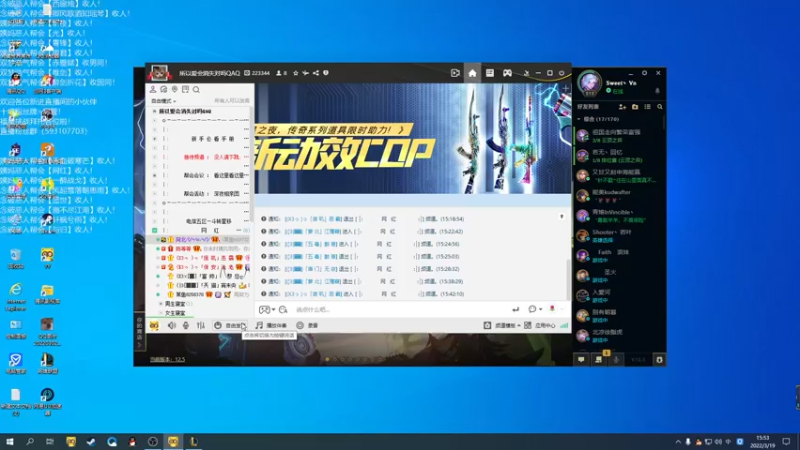Collapse the root channel node in the tree
This screenshot has width=800, height=450.
[x=154, y=111]
